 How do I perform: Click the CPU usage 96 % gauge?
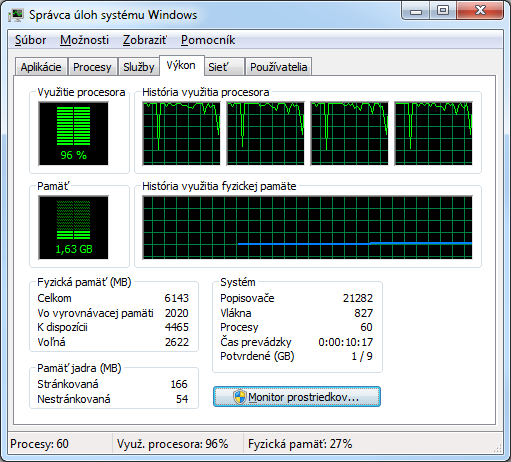(73, 134)
